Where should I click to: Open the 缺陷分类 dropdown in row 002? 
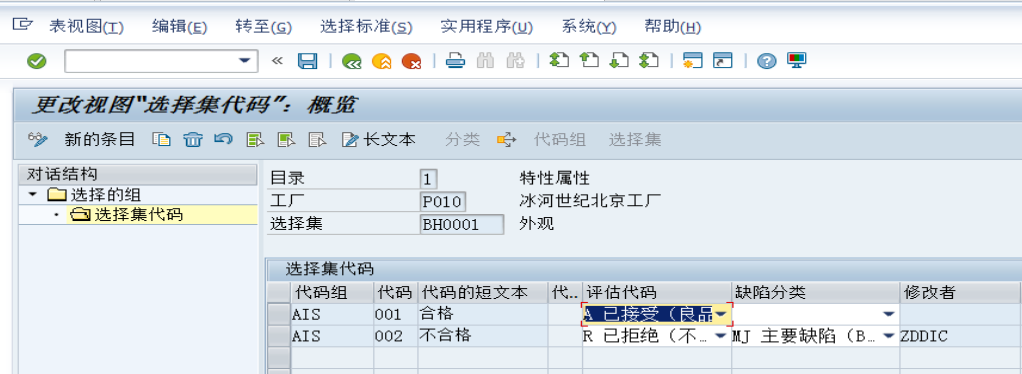click(888, 336)
